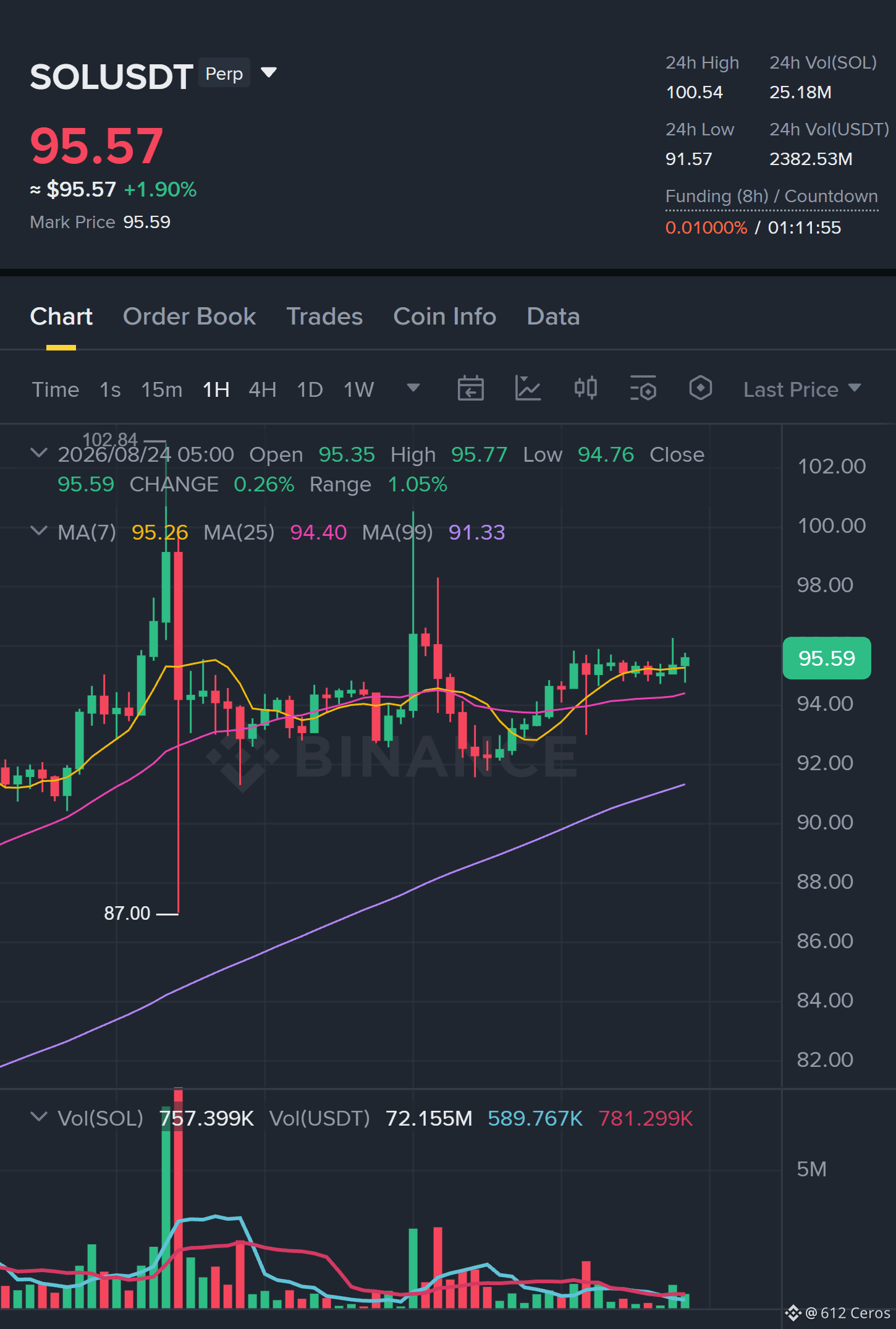
Task: Click the current price tag 95.59
Action: pos(827,658)
